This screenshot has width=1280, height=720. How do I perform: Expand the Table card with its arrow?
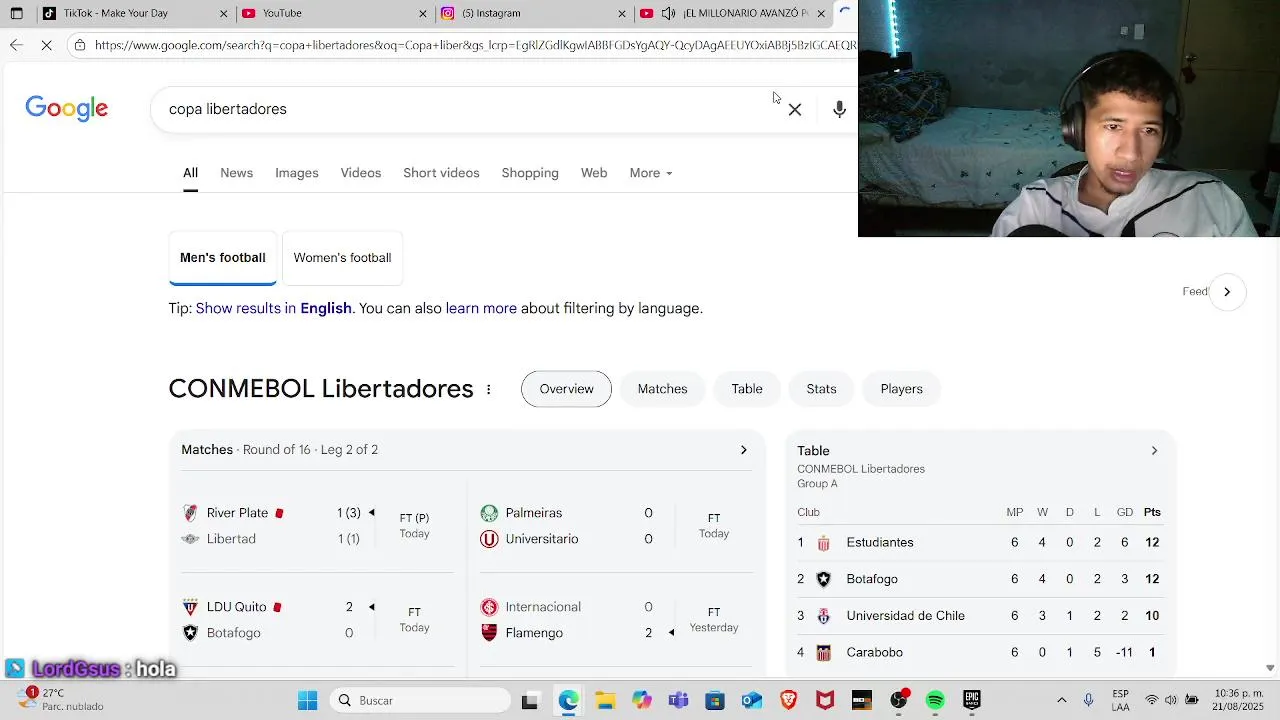click(1154, 451)
